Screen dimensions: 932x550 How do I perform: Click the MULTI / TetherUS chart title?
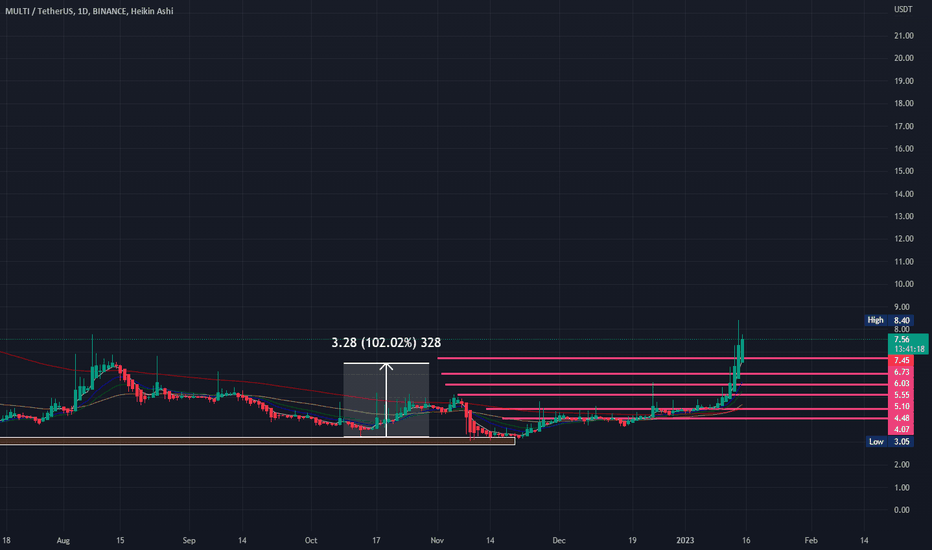tap(89, 11)
